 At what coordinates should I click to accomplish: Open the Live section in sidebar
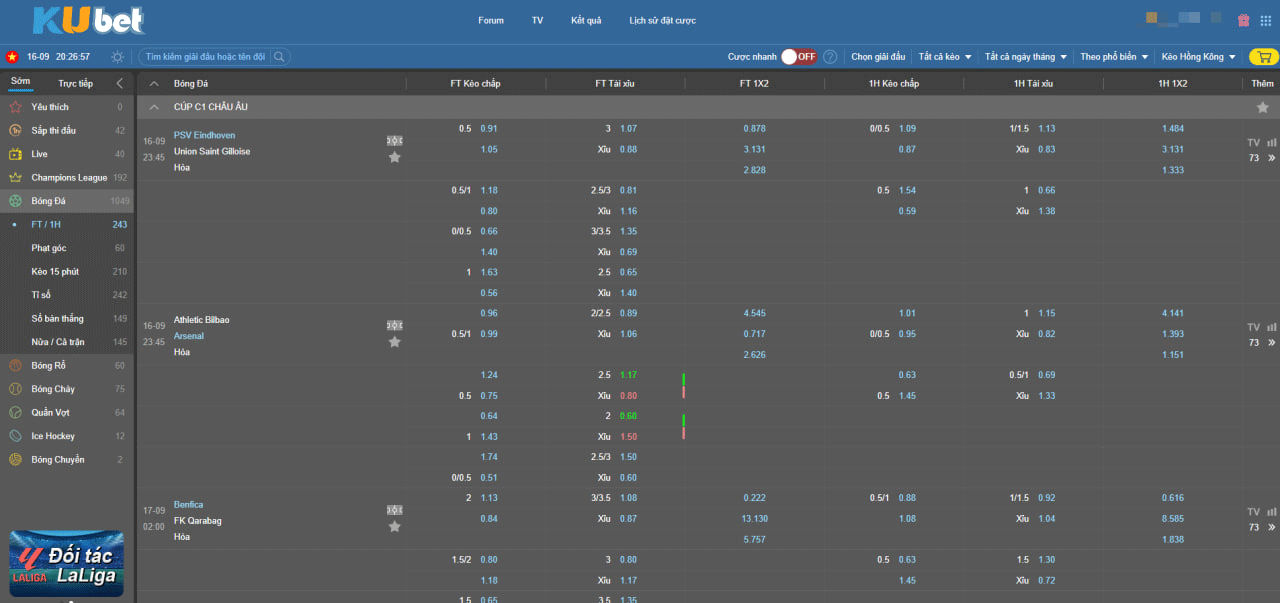tap(40, 154)
